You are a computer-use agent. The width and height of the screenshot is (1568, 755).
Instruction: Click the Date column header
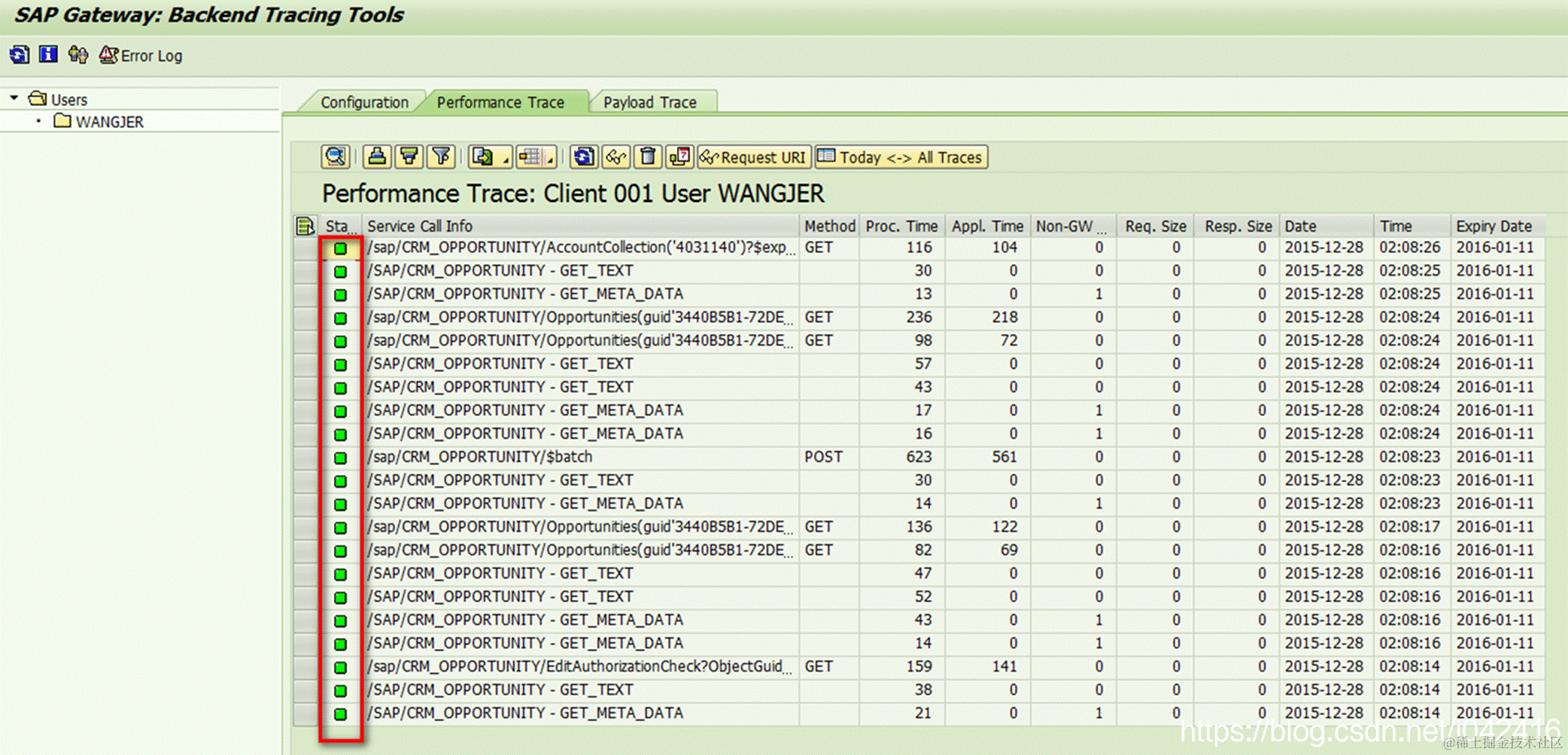1326,226
